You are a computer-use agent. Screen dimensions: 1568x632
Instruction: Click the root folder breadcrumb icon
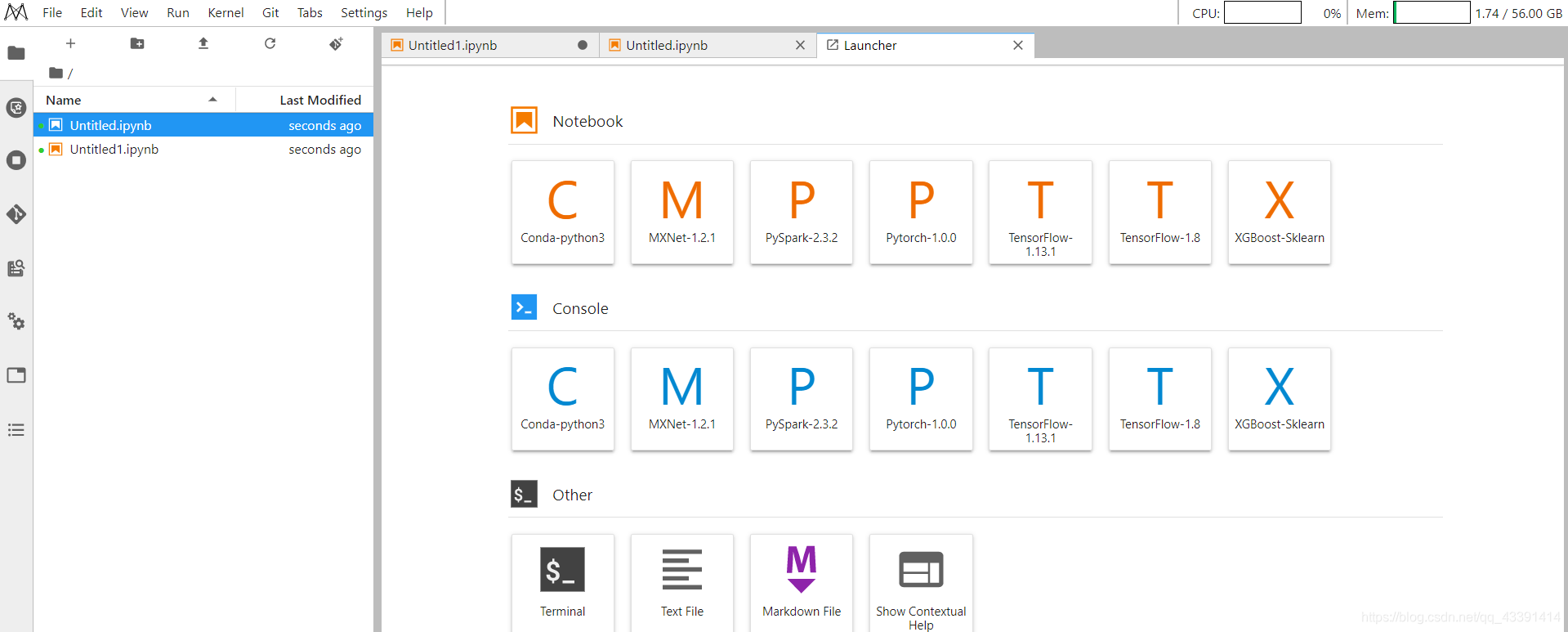point(56,73)
